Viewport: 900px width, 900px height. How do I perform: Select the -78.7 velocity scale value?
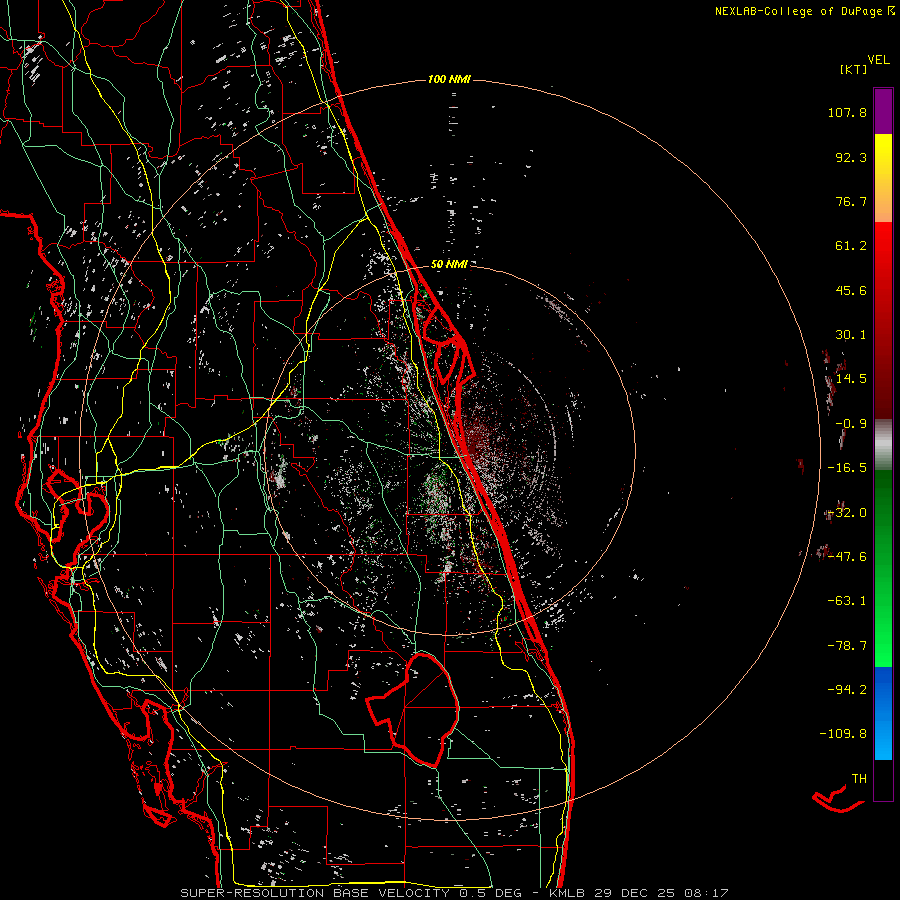pos(847,646)
